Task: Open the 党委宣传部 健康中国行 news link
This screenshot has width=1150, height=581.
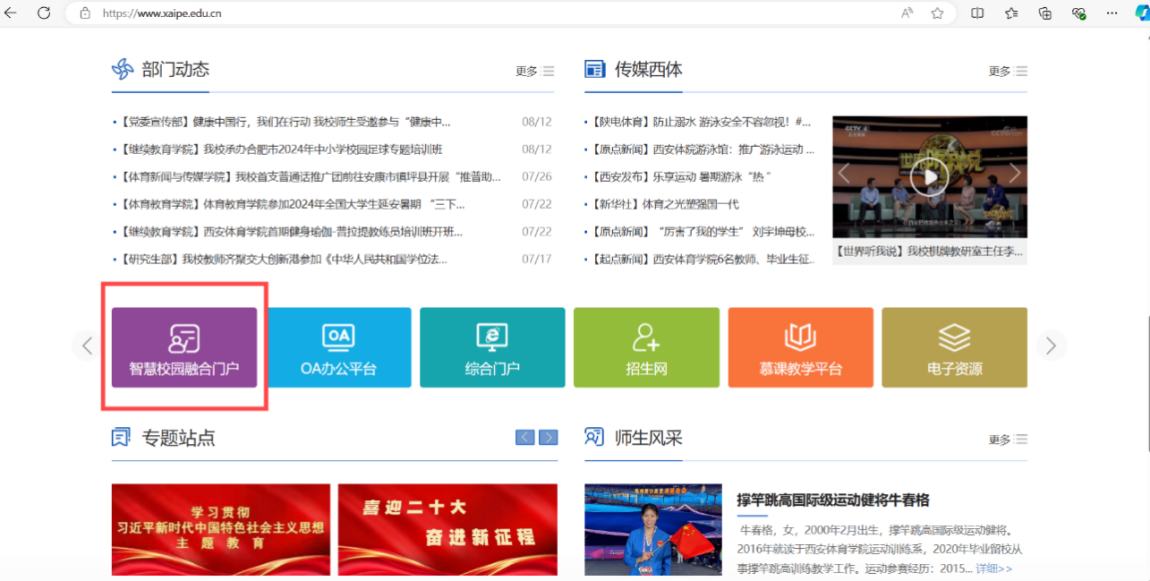Action: coord(285,122)
